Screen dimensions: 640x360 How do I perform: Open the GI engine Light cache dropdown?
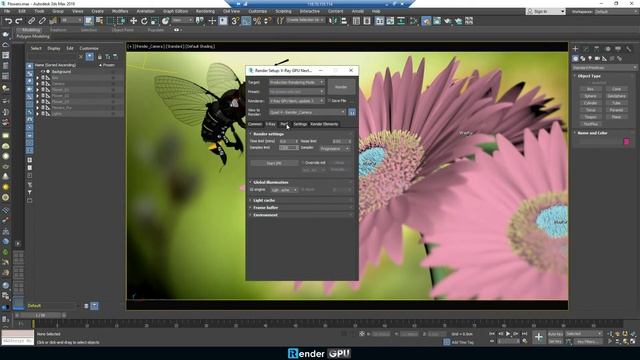tap(284, 190)
